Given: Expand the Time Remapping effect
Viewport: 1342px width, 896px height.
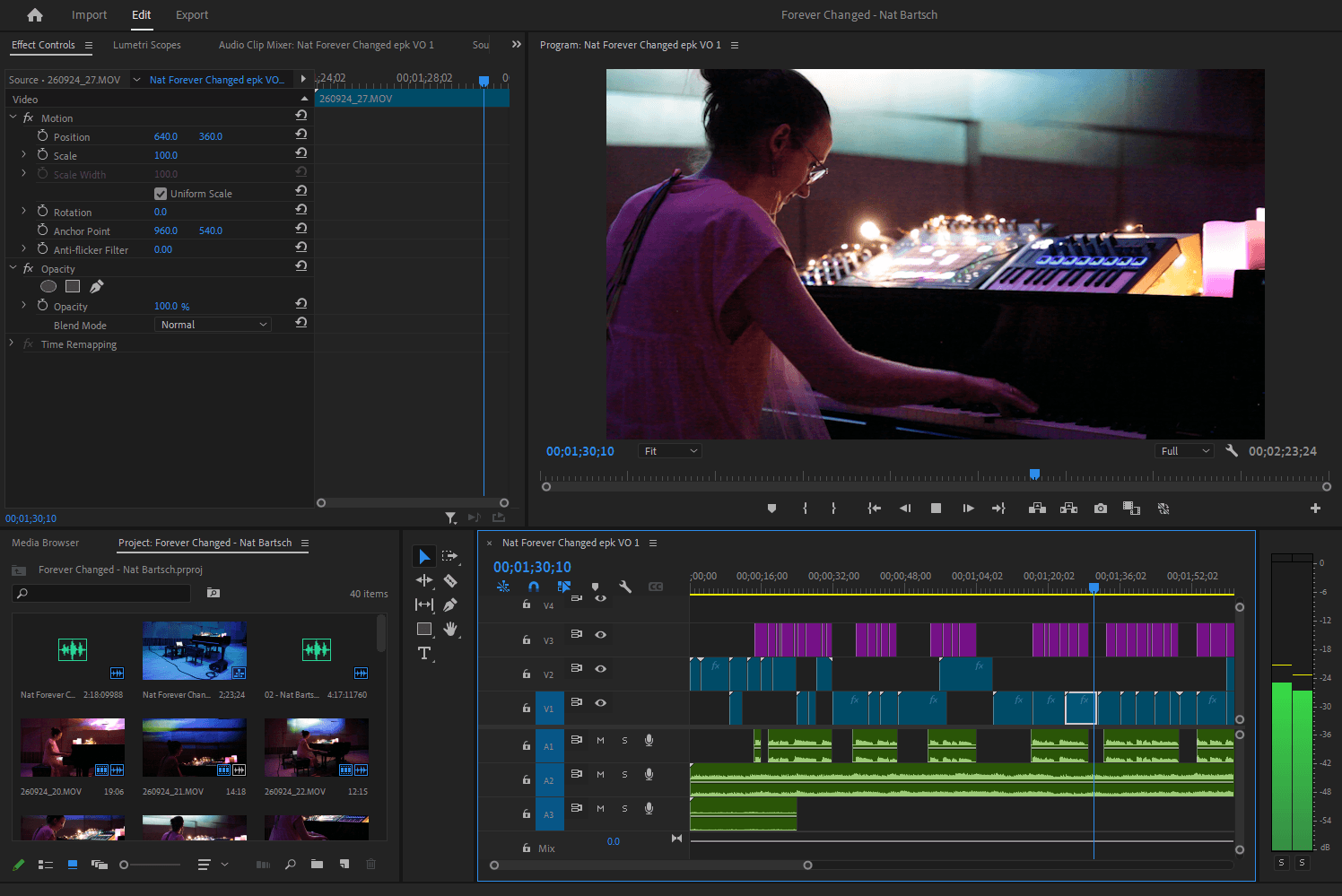Looking at the screenshot, I should (x=12, y=344).
